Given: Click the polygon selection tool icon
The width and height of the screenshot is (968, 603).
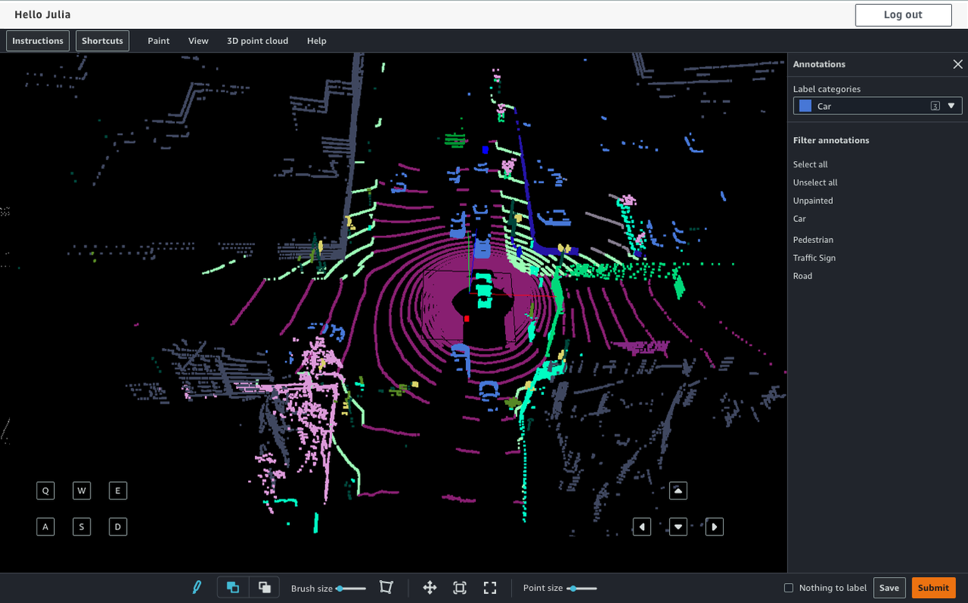Looking at the screenshot, I should tap(386, 588).
